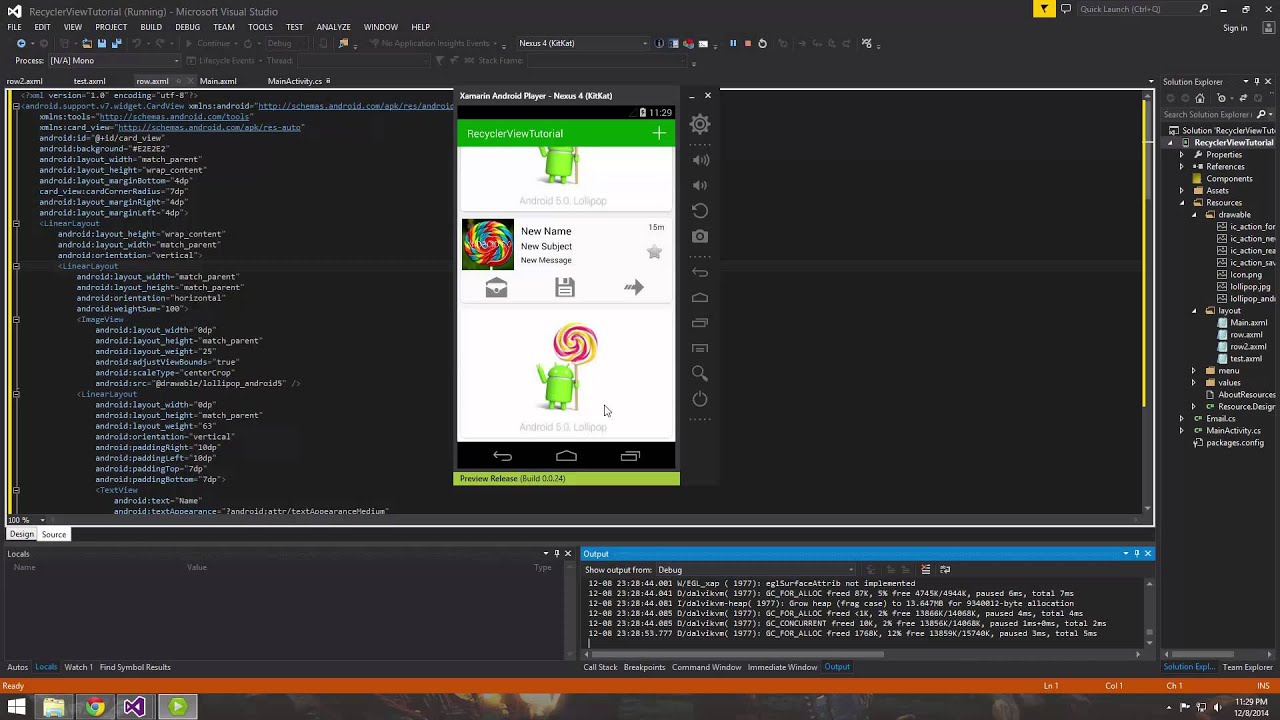Screen dimensions: 1280x720
Task: Open the Process [N/A] Mono dropdown
Action: (x=113, y=60)
